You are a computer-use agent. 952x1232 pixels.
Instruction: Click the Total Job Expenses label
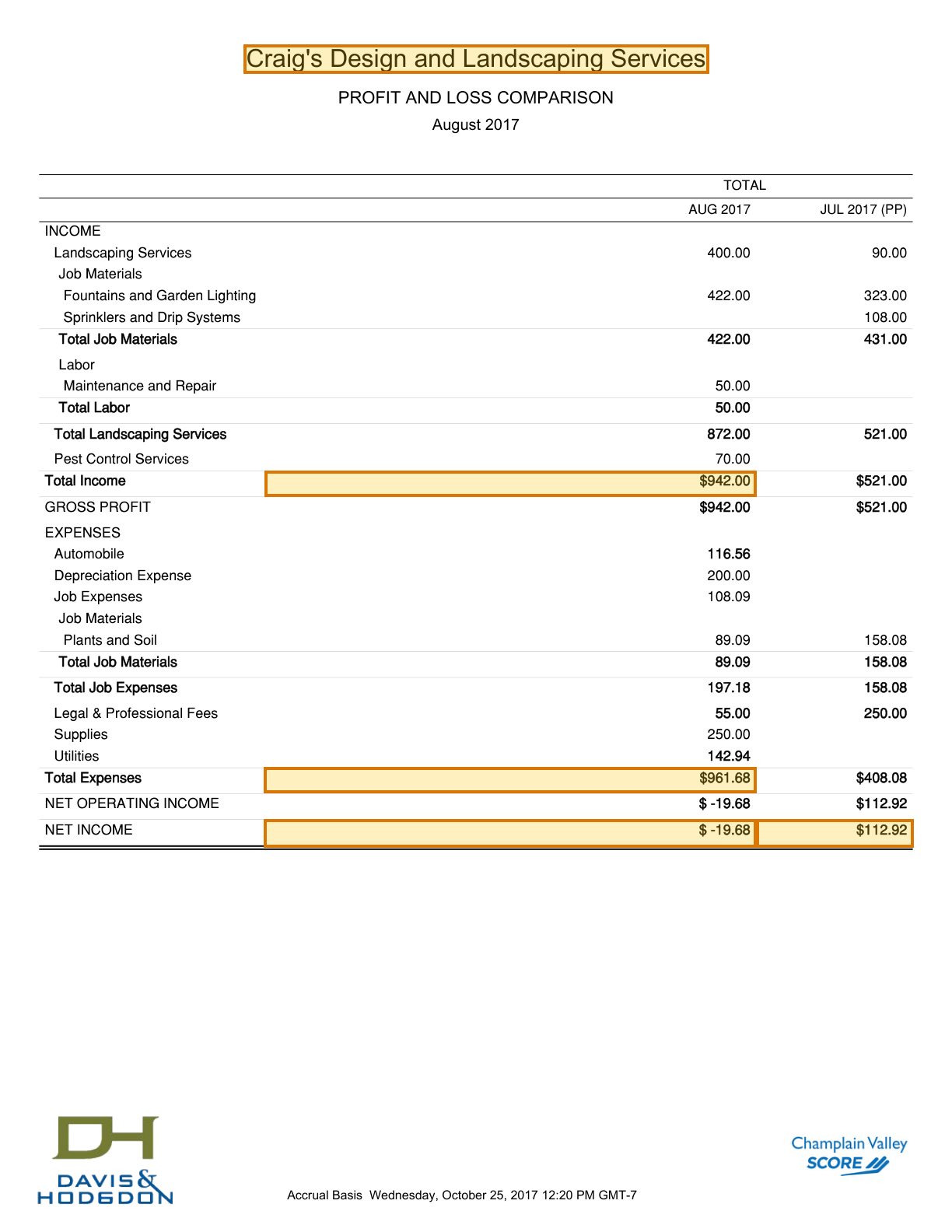[x=115, y=688]
